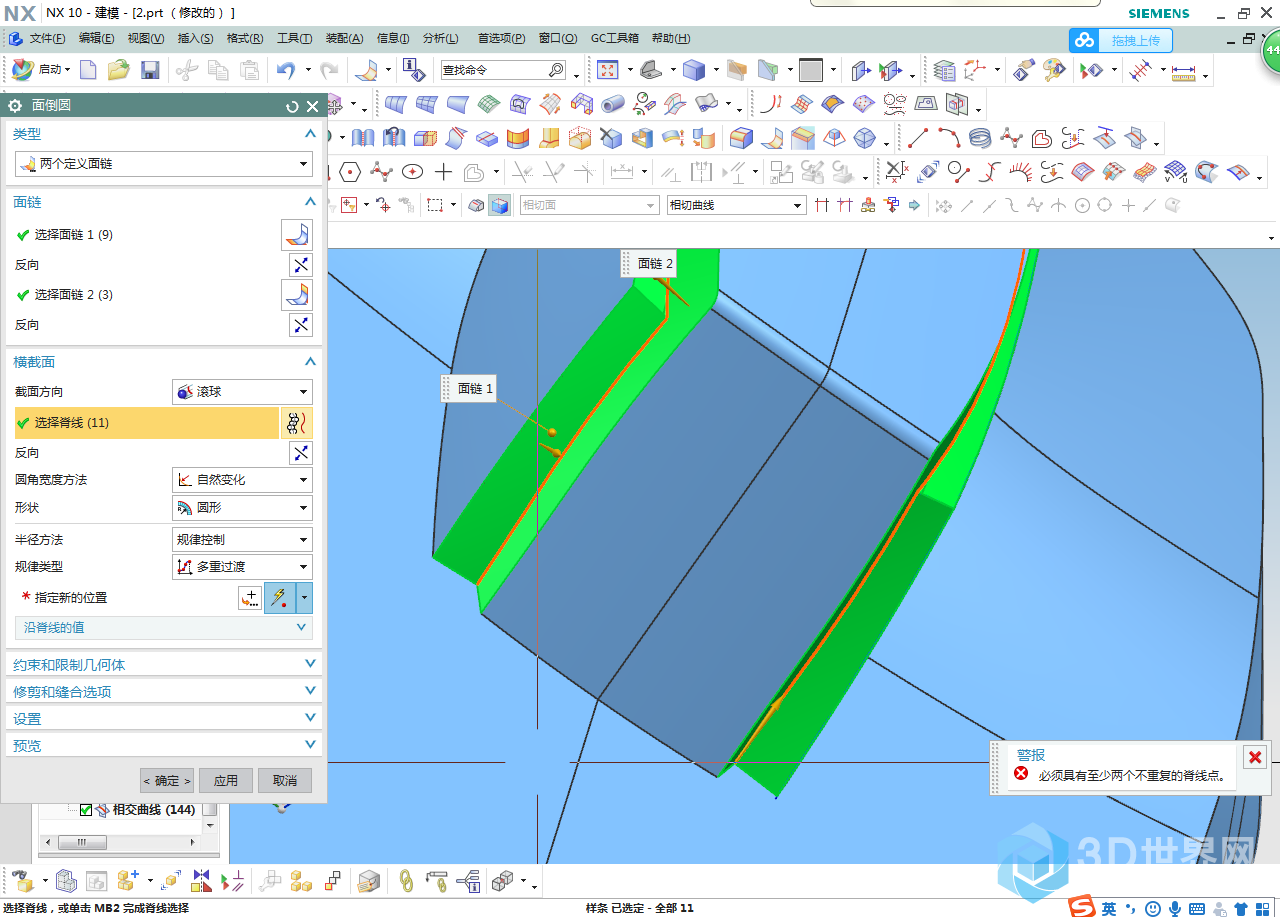Open the 文件(F) menu
This screenshot has width=1280, height=917.
click(x=47, y=39)
